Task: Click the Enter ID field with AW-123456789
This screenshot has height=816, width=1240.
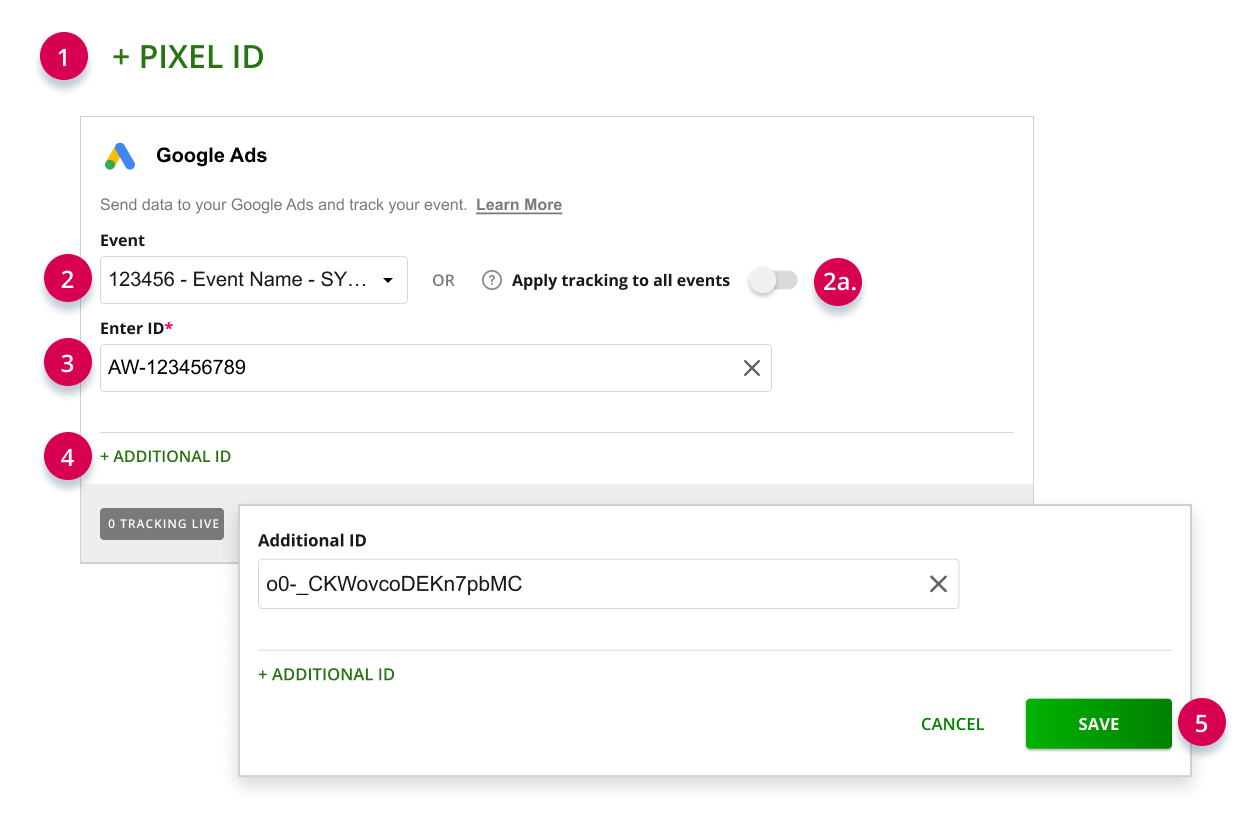Action: coord(436,368)
